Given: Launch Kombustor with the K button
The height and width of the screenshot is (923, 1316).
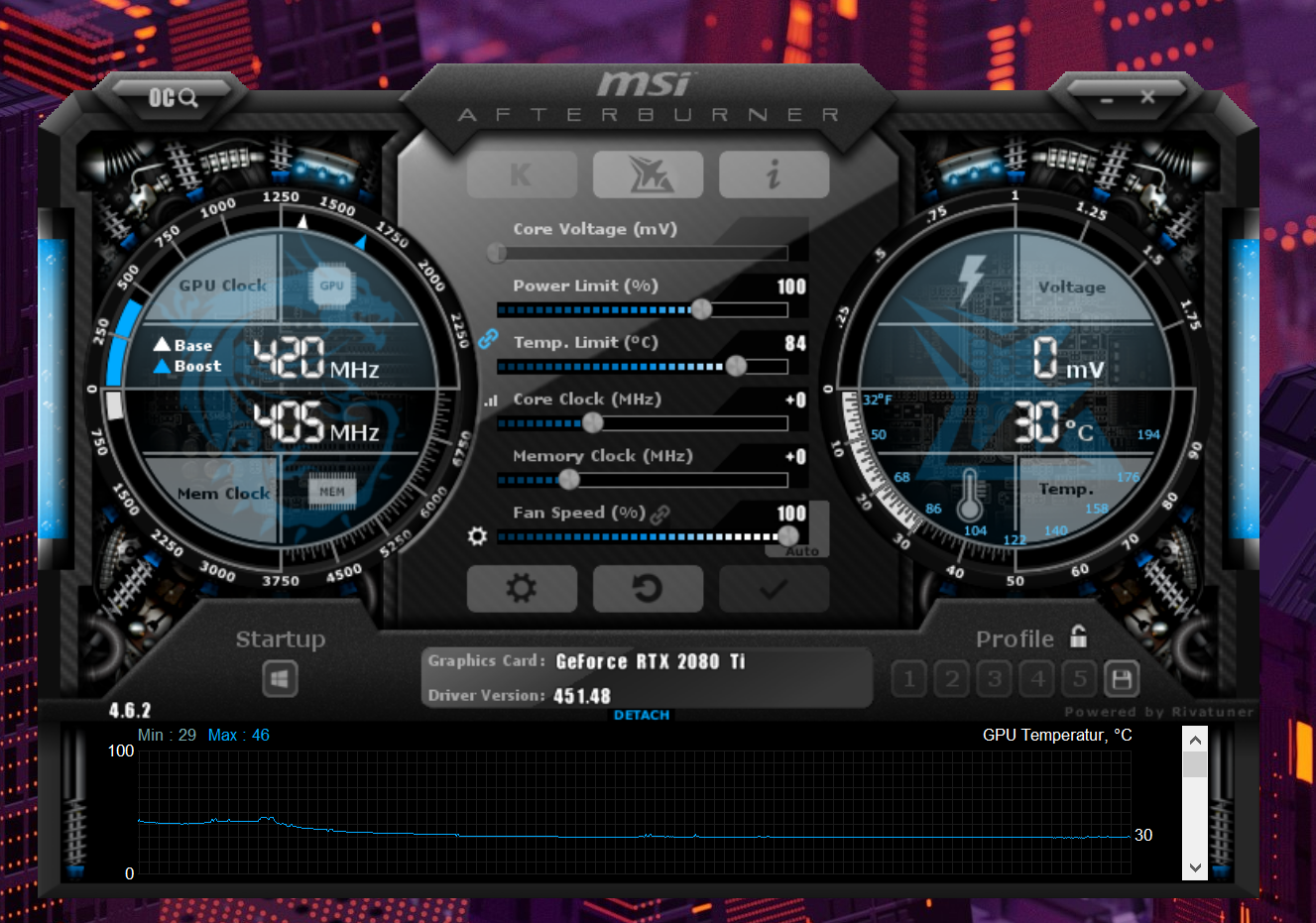Looking at the screenshot, I should tap(522, 175).
